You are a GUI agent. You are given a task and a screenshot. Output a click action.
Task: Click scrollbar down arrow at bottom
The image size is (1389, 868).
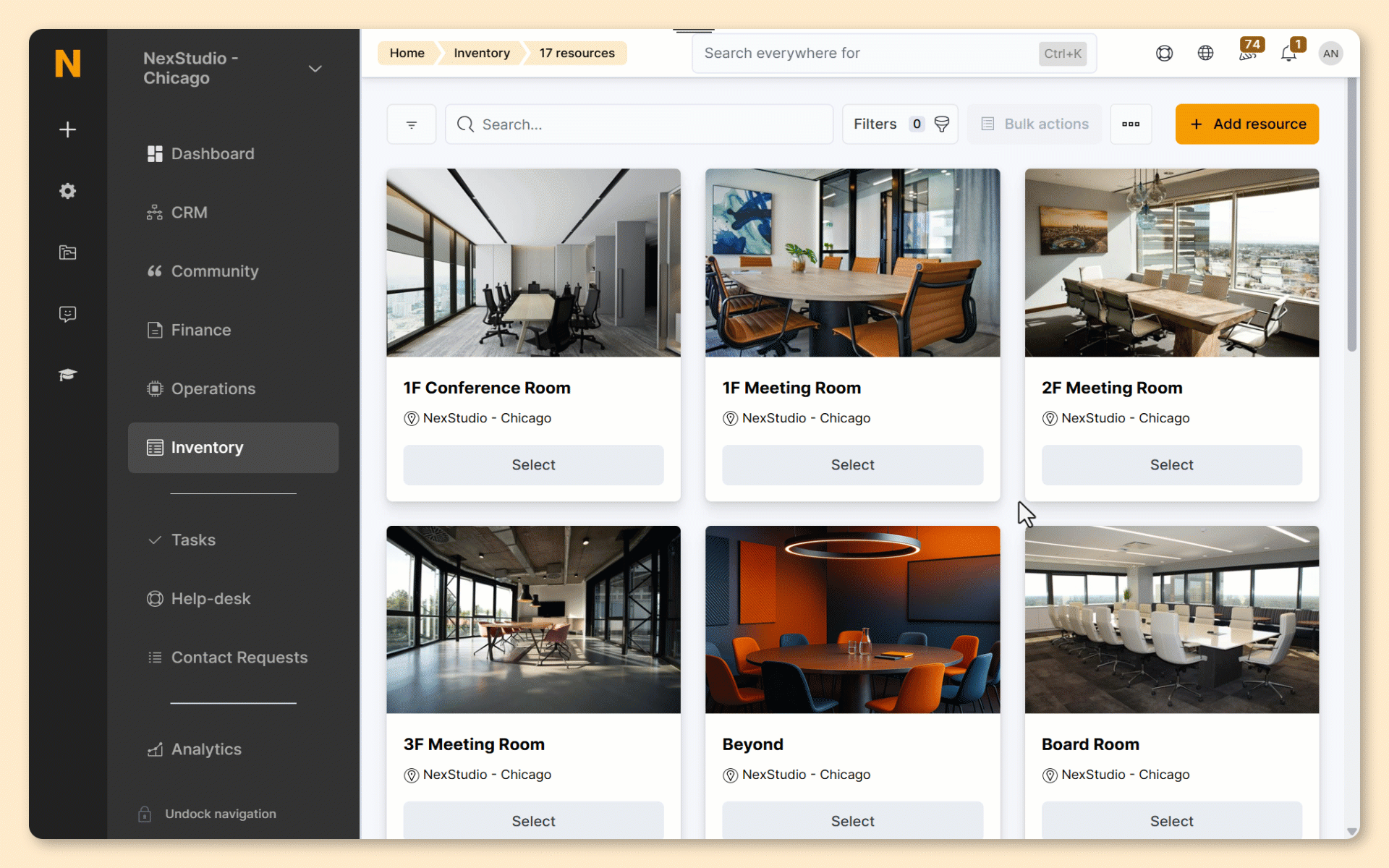point(1351,832)
